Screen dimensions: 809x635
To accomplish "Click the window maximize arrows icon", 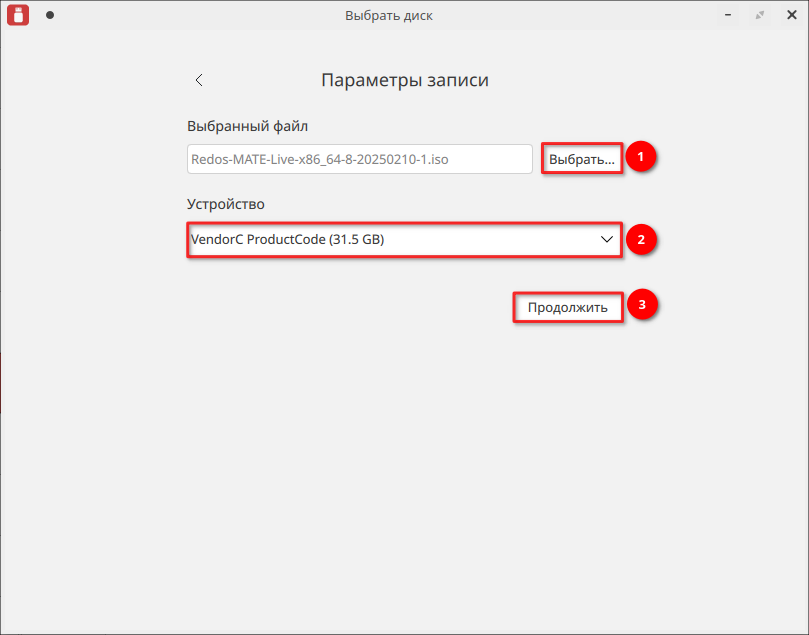I will coord(759,15).
